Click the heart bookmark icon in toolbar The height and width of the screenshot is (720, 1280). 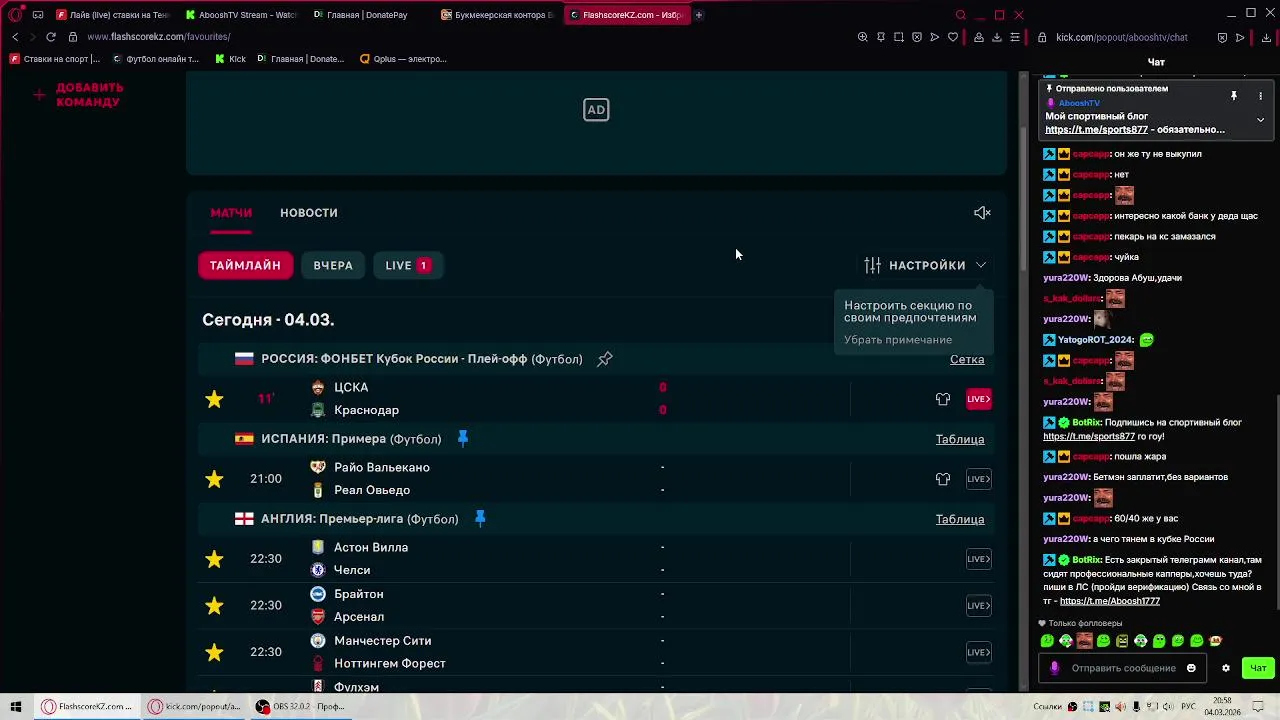952,37
